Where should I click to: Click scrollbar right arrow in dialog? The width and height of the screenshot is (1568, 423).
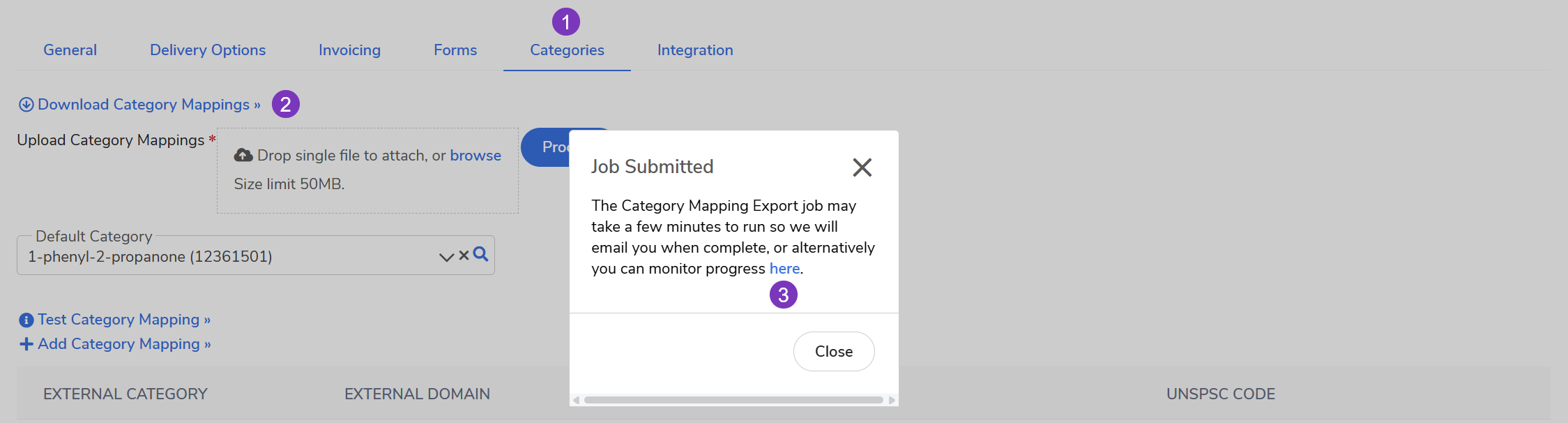click(x=892, y=400)
